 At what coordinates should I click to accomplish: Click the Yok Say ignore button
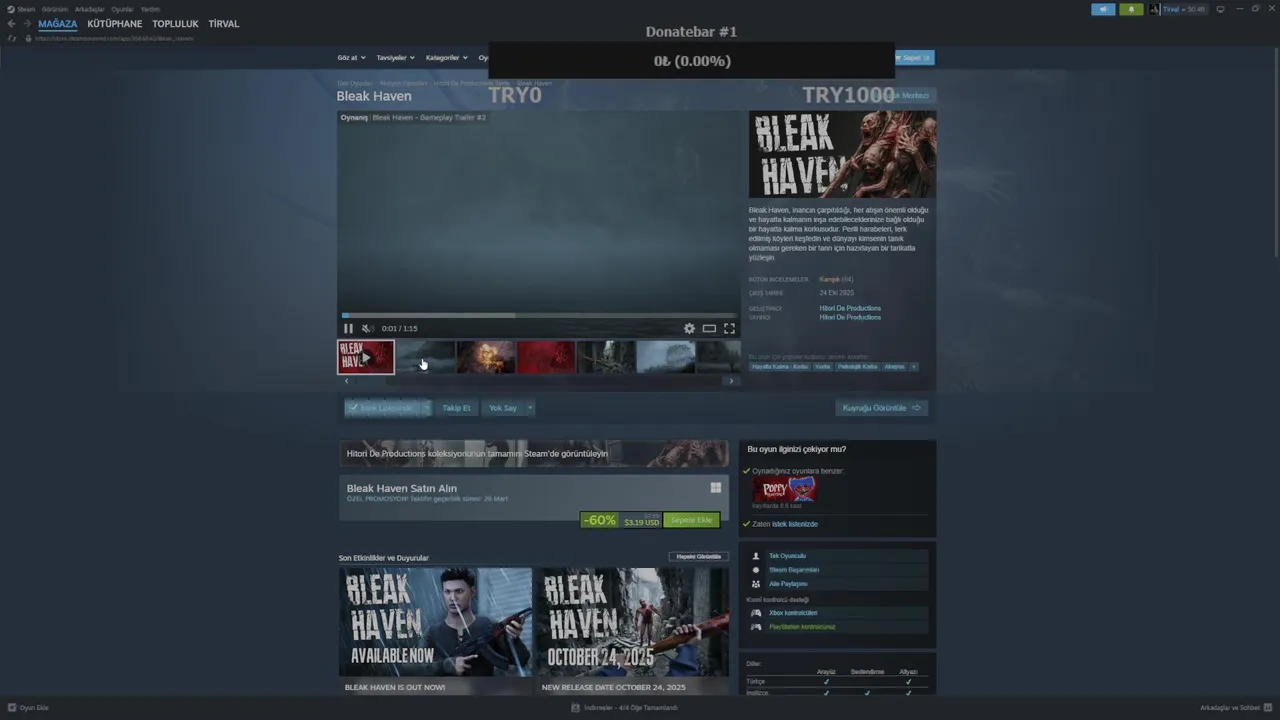tap(503, 408)
